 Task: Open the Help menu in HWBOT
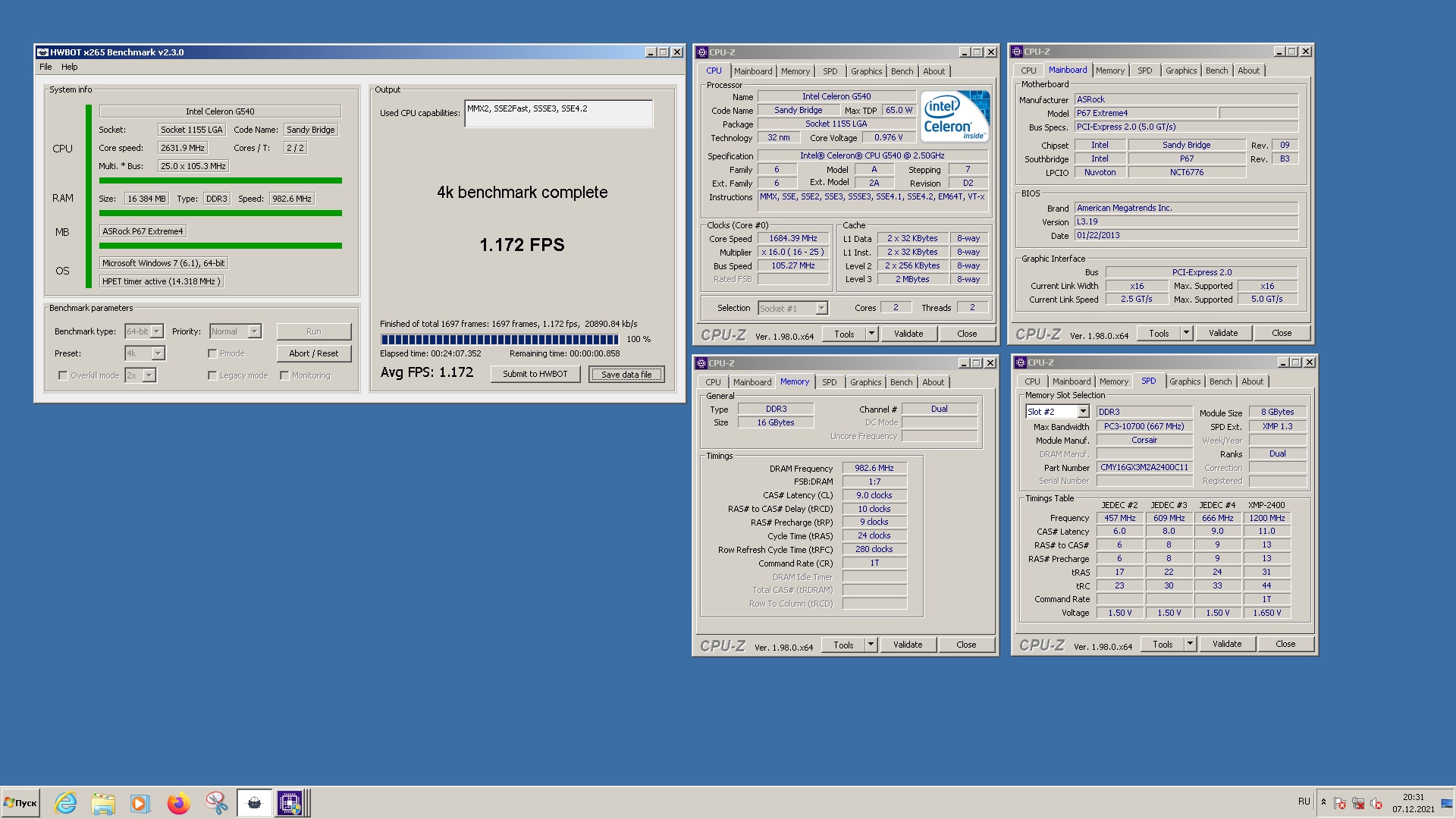(70, 67)
